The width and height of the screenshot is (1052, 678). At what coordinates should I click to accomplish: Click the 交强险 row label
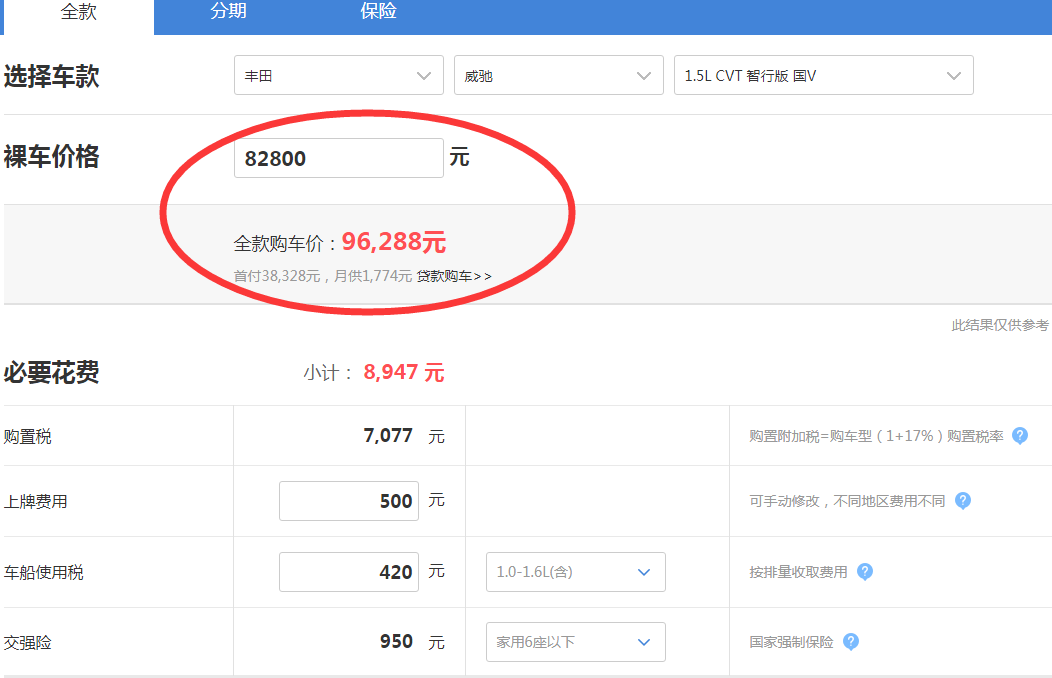(28, 643)
